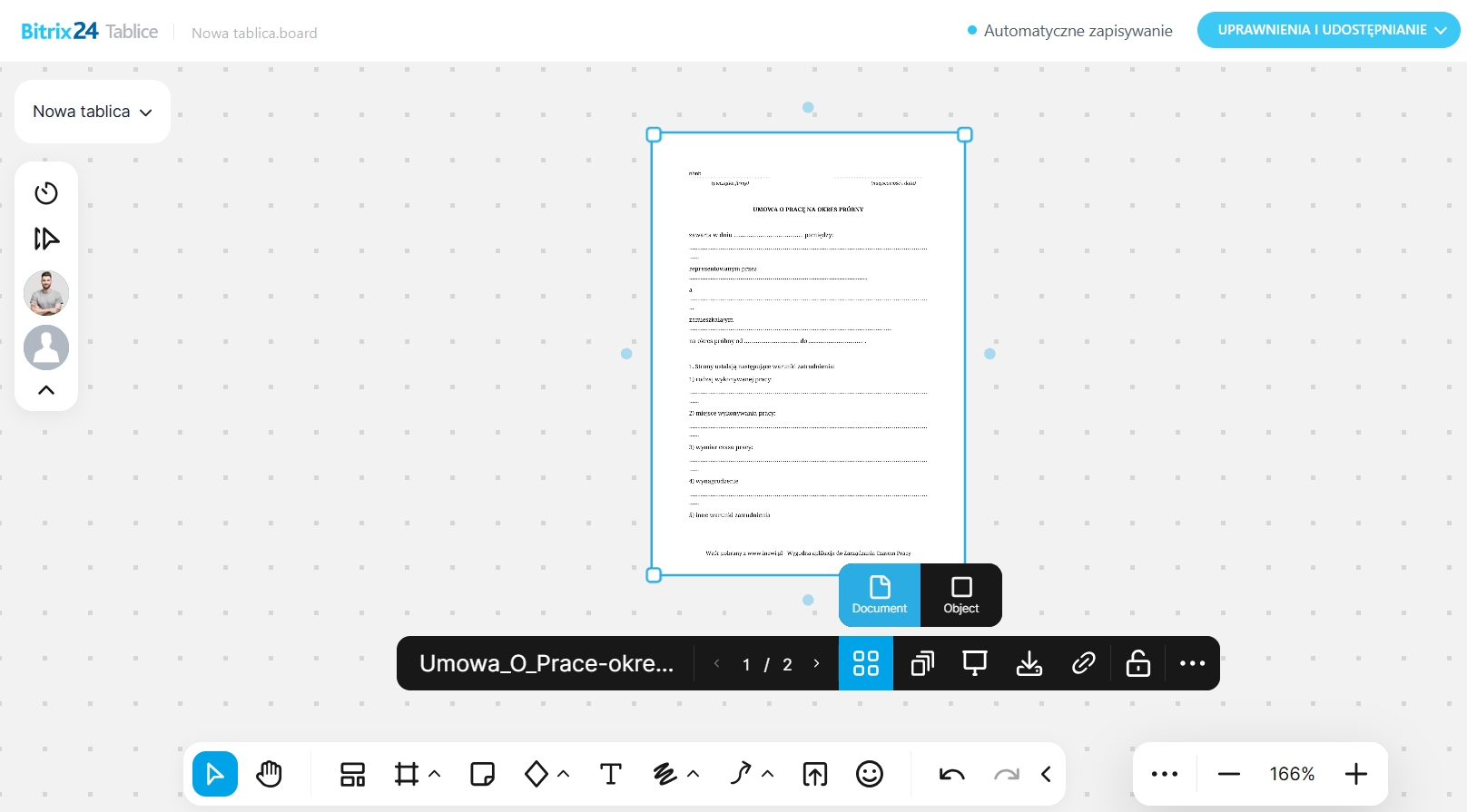Open the board history timer icon
Screen dimensions: 1467x812
click(x=46, y=193)
